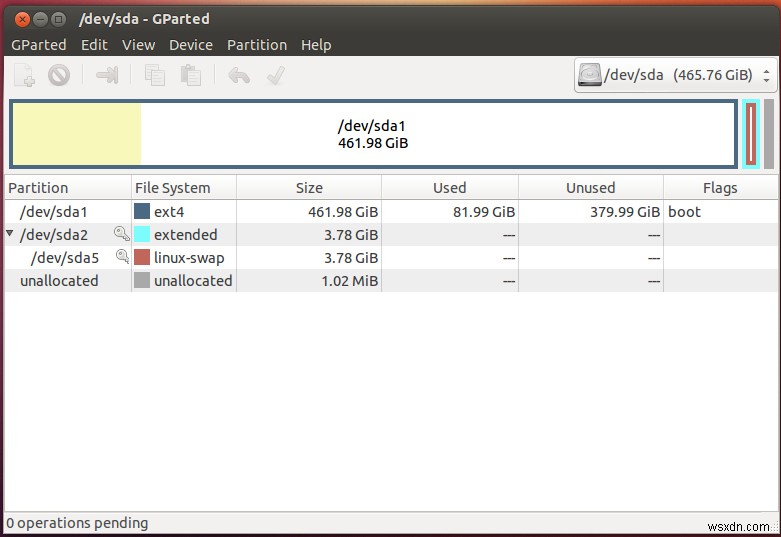Collapse the /dev/sda2 extended partition tree
The height and width of the screenshot is (537, 781).
click(x=9, y=233)
